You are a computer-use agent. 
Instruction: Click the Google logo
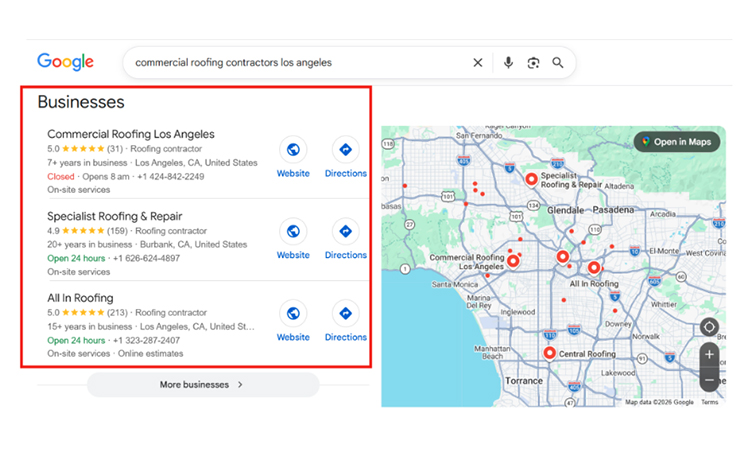click(66, 62)
